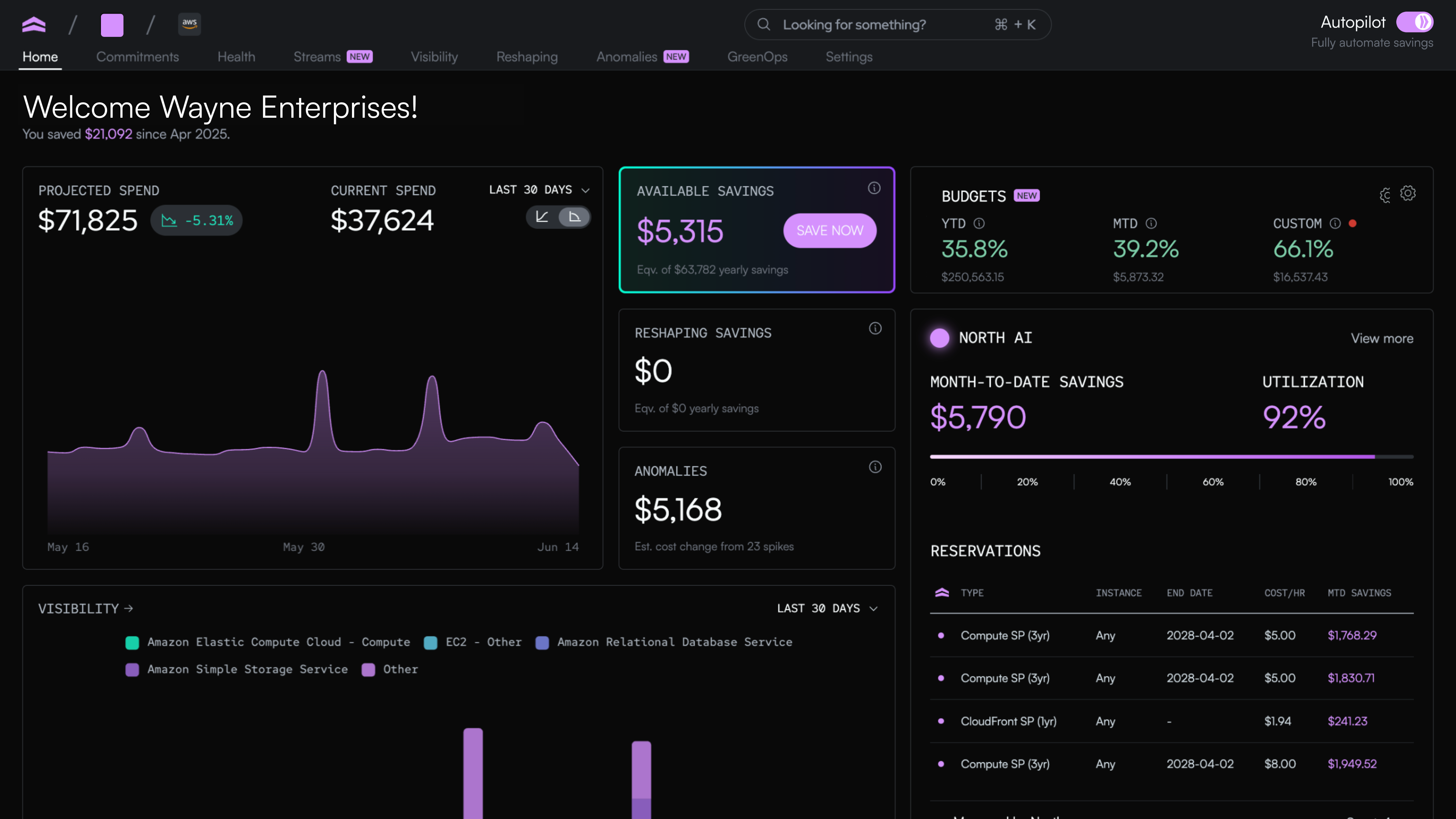The width and height of the screenshot is (1456, 819).
Task: Click the $21,092 saved amount
Action: tap(108, 134)
